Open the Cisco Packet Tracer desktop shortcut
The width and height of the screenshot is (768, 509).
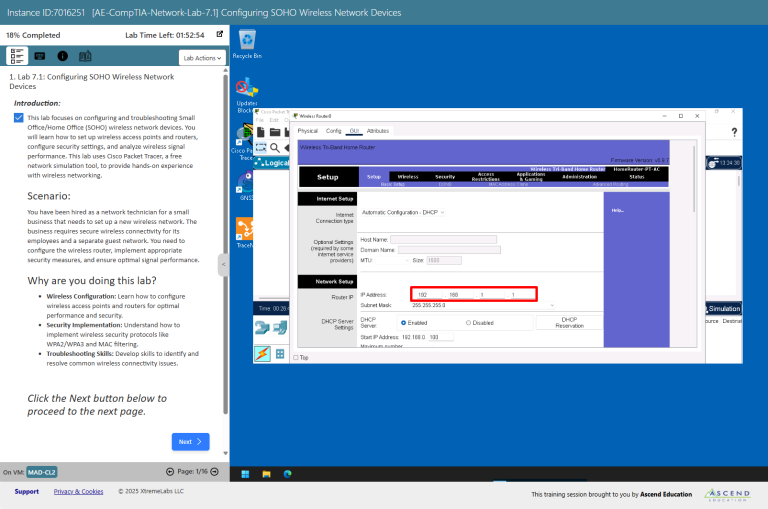tap(244, 142)
